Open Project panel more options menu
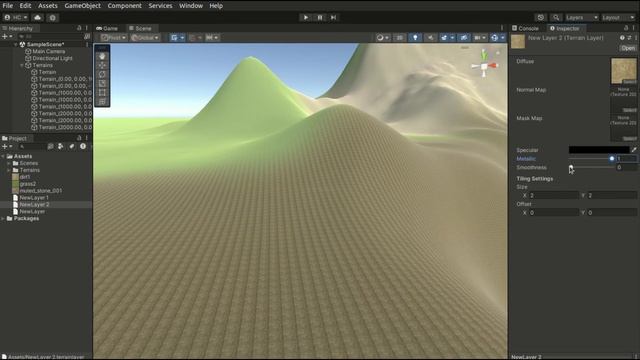The height and width of the screenshot is (360, 640). tap(87, 138)
